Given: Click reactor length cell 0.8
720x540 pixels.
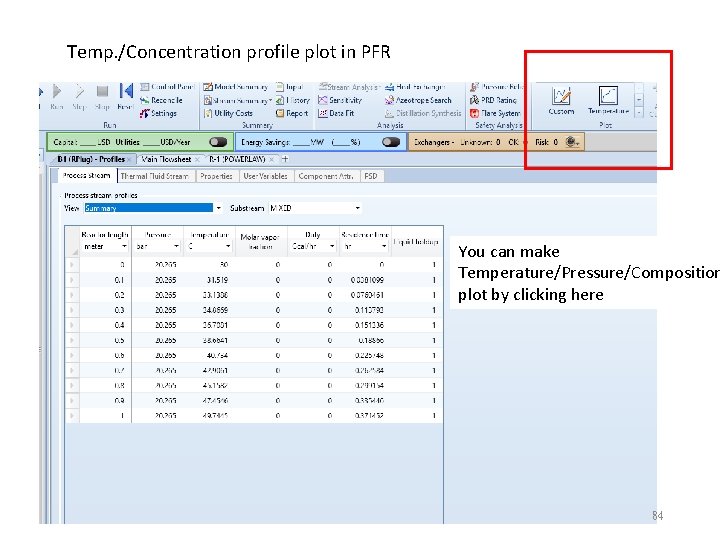Looking at the screenshot, I should [106, 385].
